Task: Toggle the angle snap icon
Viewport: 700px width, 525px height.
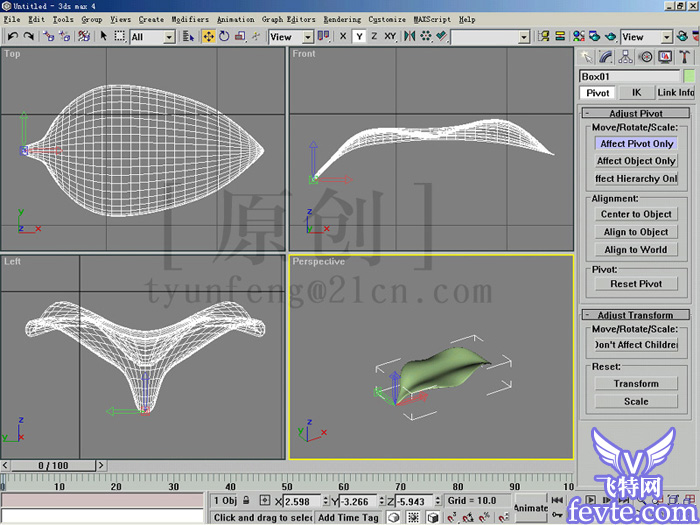Action: pos(468,518)
